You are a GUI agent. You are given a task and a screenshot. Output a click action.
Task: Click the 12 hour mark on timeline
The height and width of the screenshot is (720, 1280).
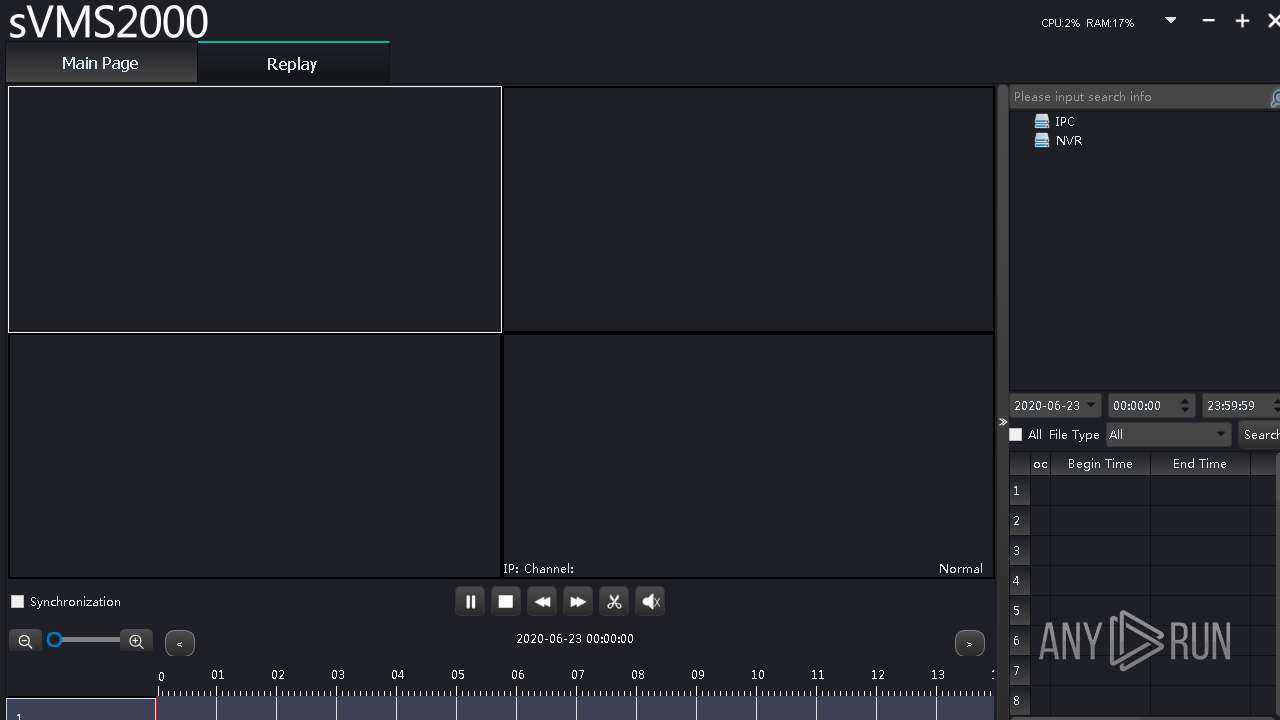878,675
